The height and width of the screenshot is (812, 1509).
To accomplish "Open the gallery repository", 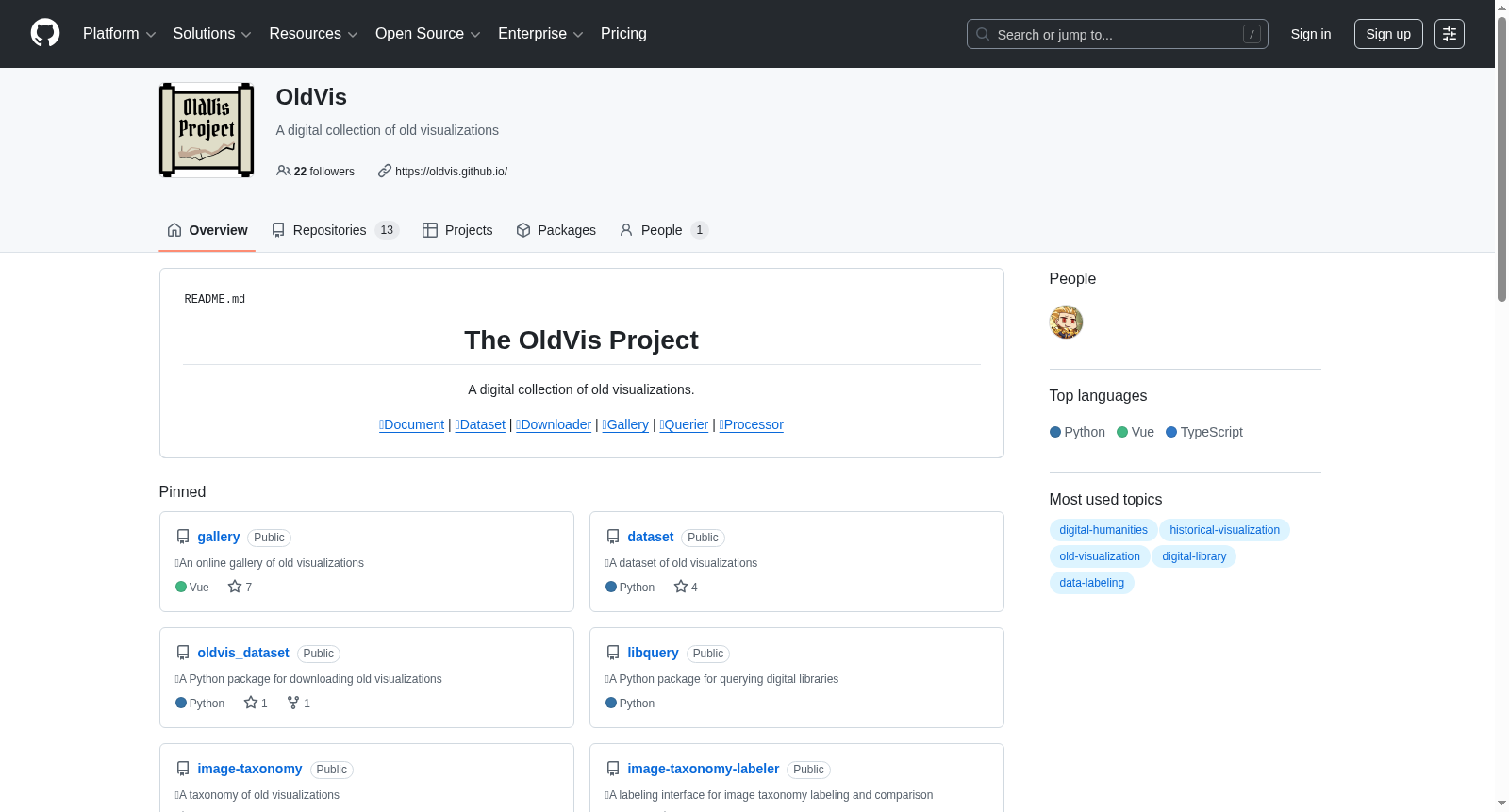I will (x=219, y=537).
